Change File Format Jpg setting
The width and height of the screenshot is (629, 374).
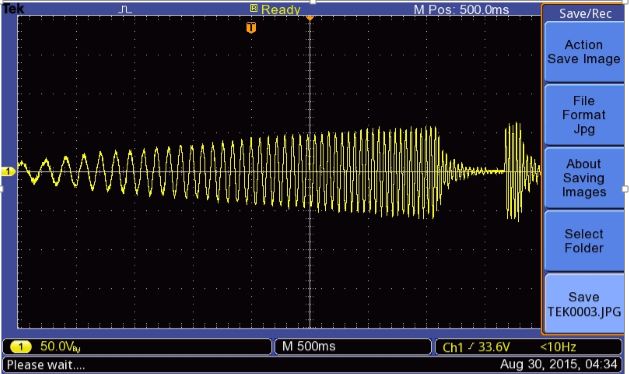pyautogui.click(x=584, y=115)
